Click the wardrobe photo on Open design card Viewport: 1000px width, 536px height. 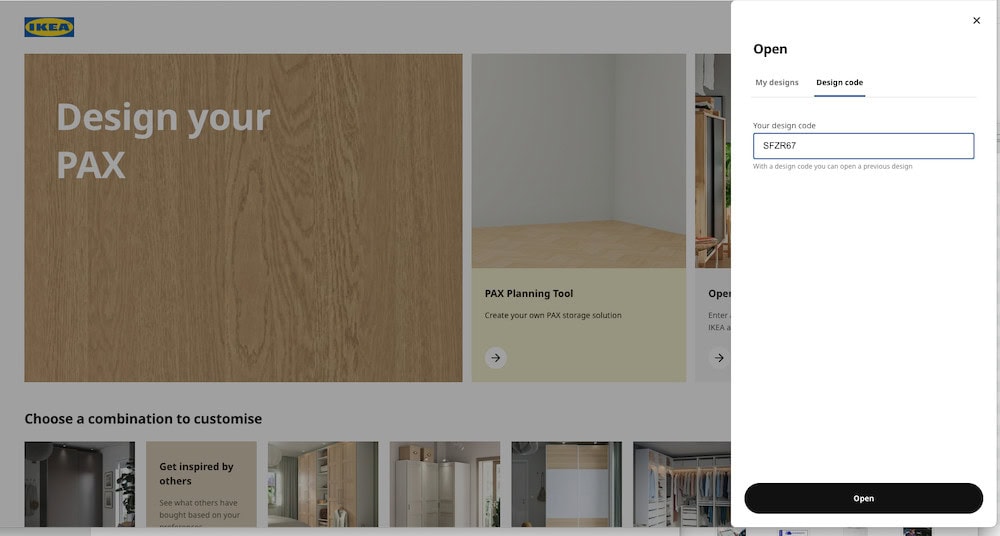click(x=712, y=161)
